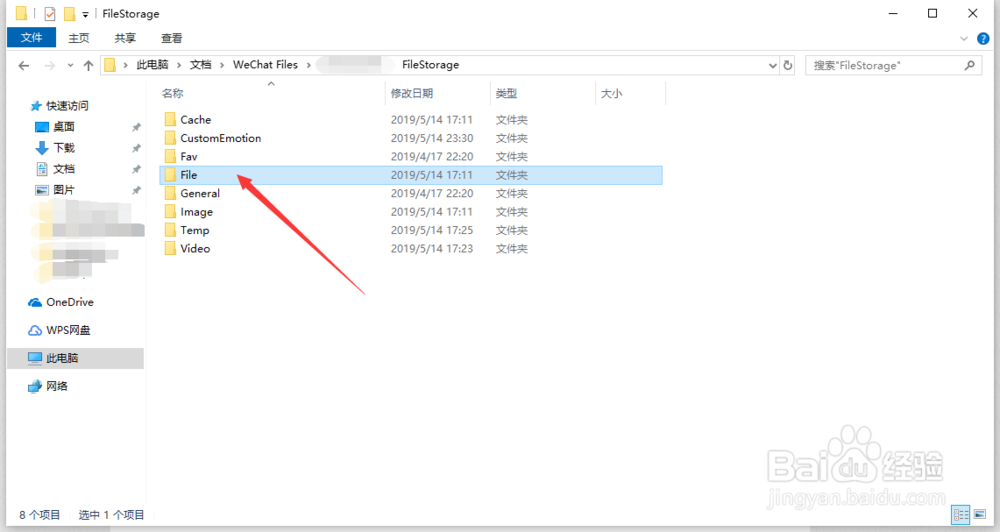Open 下载 in the navigation pane
Image resolution: width=1000 pixels, height=532 pixels.
(55, 148)
